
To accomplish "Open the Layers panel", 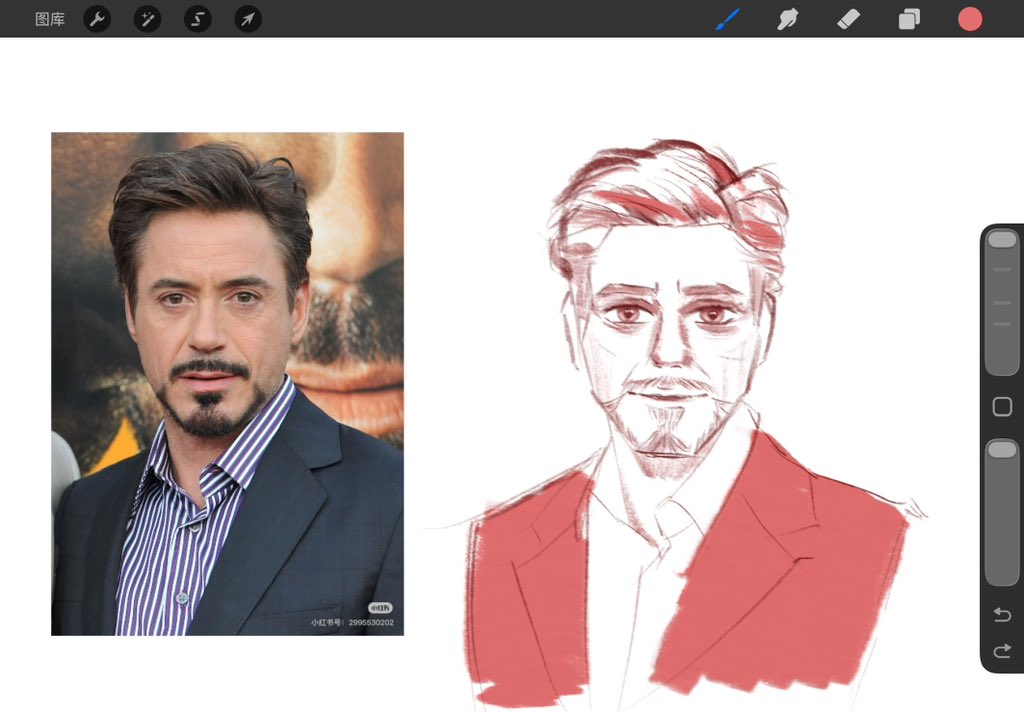I will [909, 19].
